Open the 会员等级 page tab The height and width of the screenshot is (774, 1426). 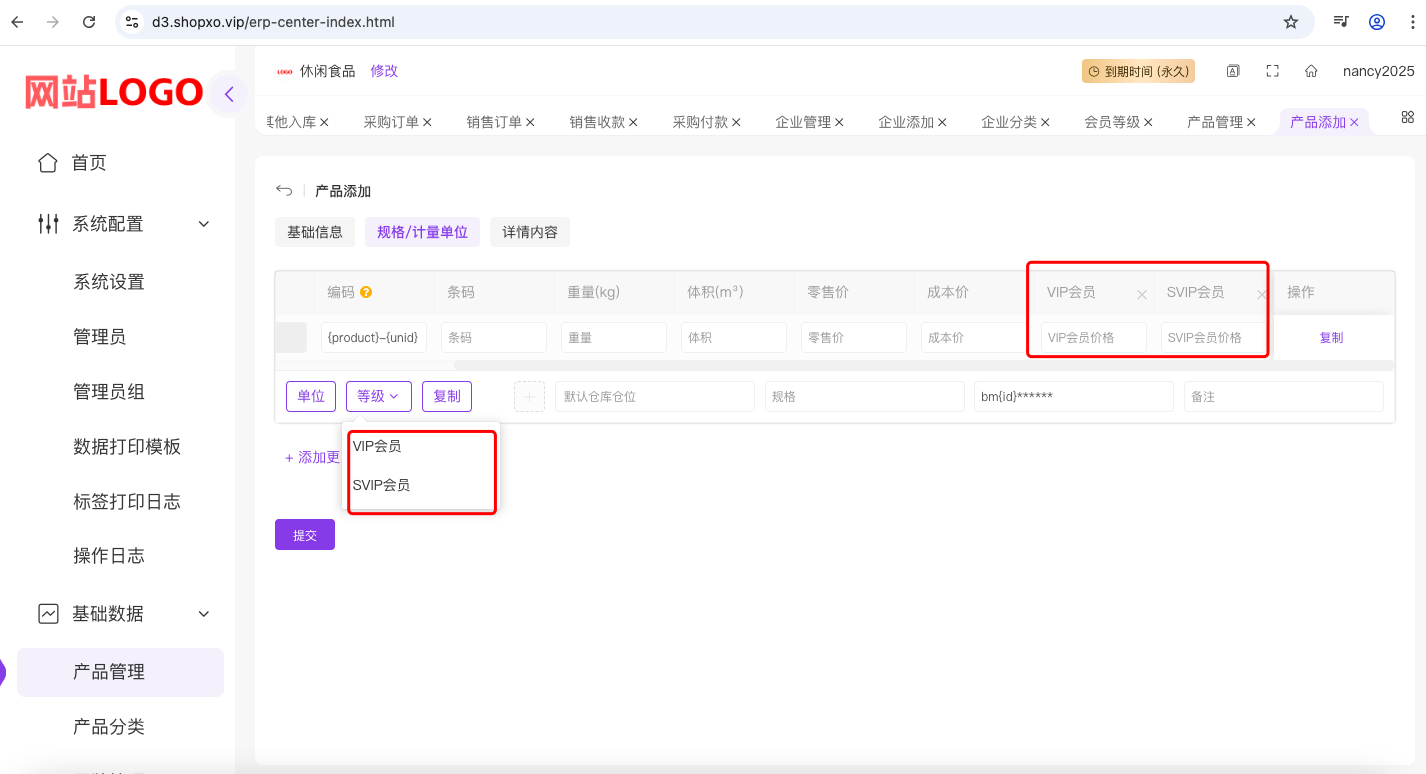coord(1112,122)
